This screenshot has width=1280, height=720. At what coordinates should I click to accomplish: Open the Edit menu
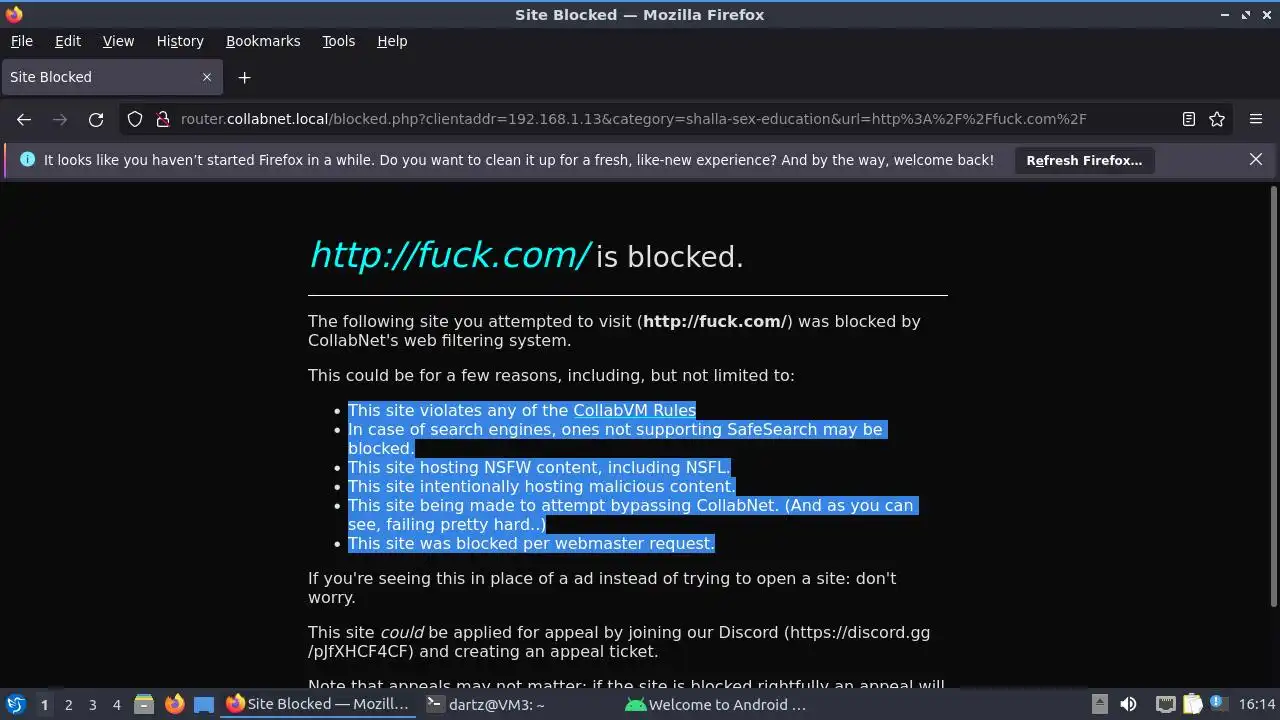[x=68, y=41]
